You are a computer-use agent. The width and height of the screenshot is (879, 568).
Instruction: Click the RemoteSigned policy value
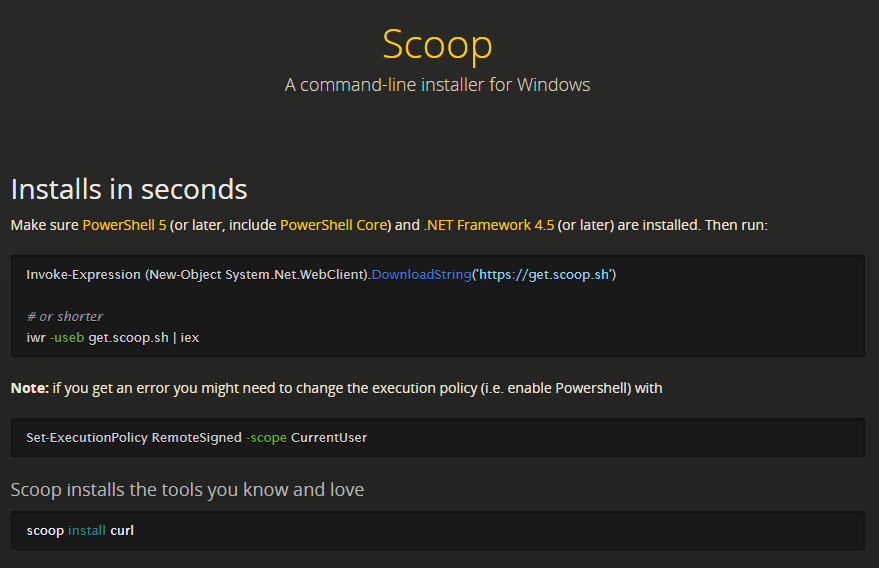196,437
